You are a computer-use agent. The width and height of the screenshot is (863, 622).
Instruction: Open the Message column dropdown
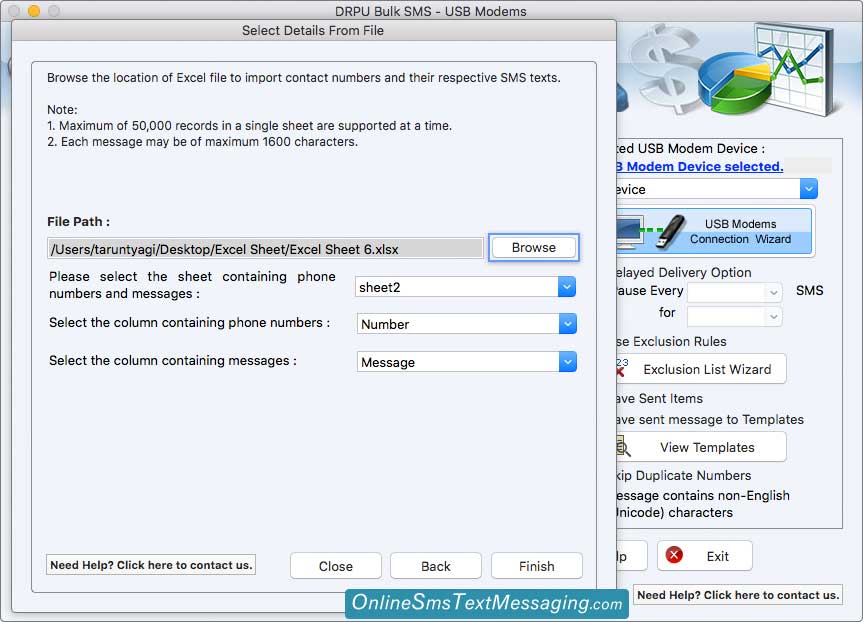click(567, 362)
